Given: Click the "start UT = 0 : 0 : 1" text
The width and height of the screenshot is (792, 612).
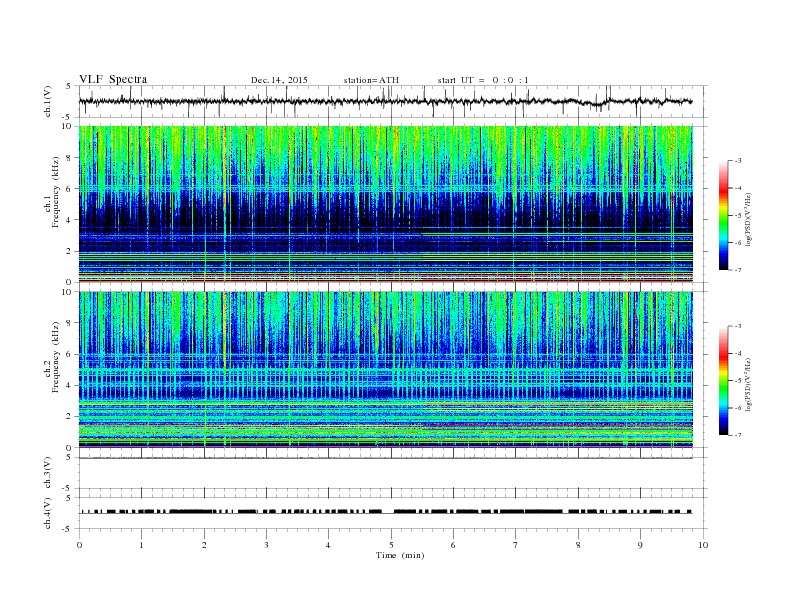Looking at the screenshot, I should tap(483, 80).
